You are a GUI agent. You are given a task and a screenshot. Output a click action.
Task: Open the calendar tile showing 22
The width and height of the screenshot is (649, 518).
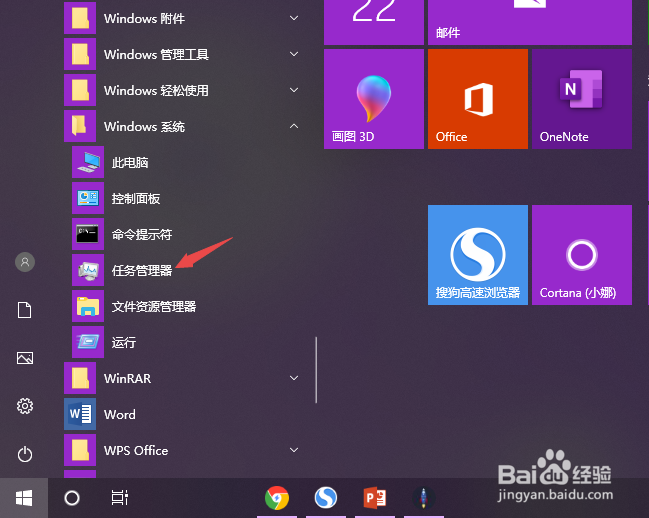[x=374, y=22]
